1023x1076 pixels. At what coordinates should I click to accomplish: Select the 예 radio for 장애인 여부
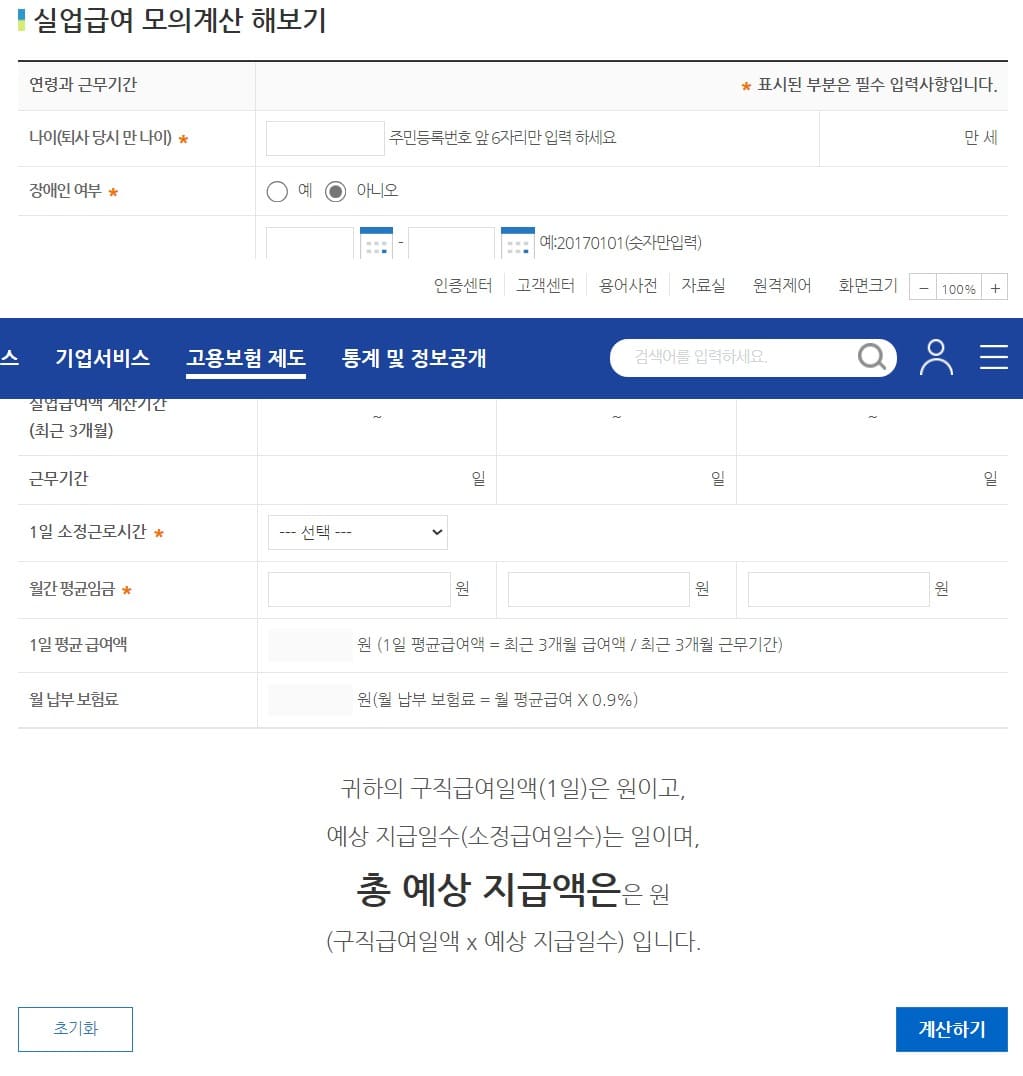(x=277, y=191)
